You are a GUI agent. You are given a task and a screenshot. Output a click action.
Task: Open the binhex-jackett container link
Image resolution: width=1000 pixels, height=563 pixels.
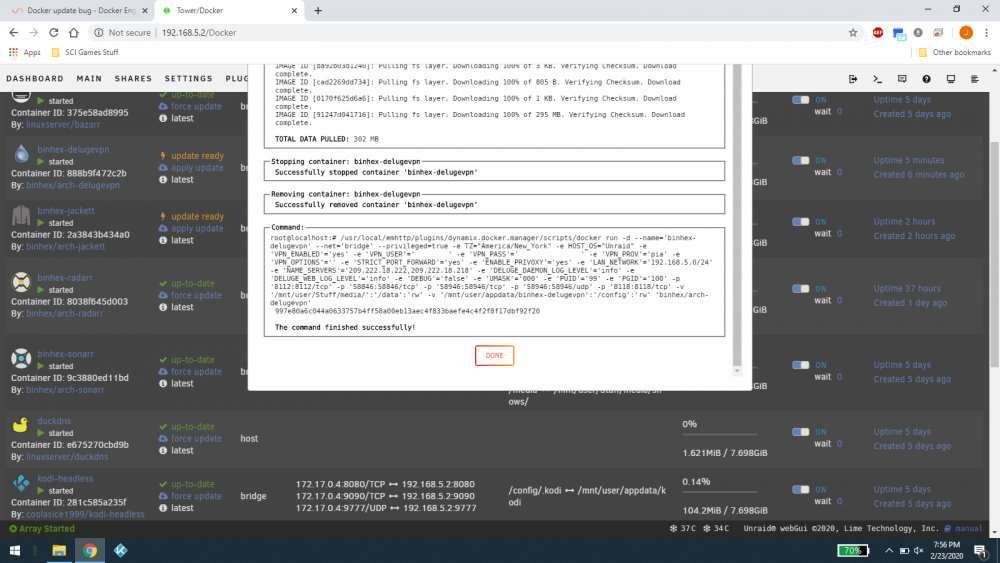click(x=66, y=211)
